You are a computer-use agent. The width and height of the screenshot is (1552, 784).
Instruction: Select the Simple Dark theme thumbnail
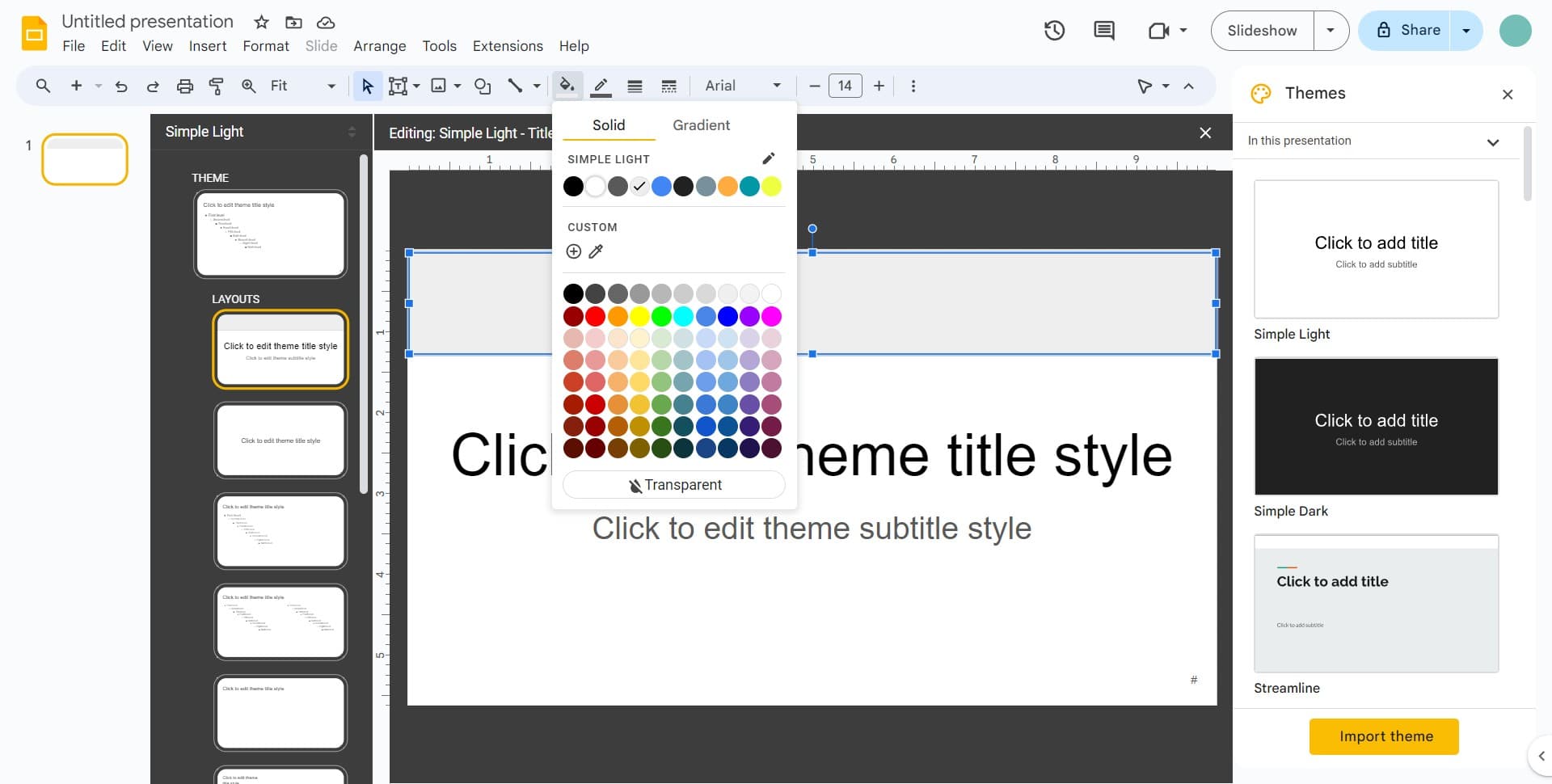pyautogui.click(x=1376, y=427)
